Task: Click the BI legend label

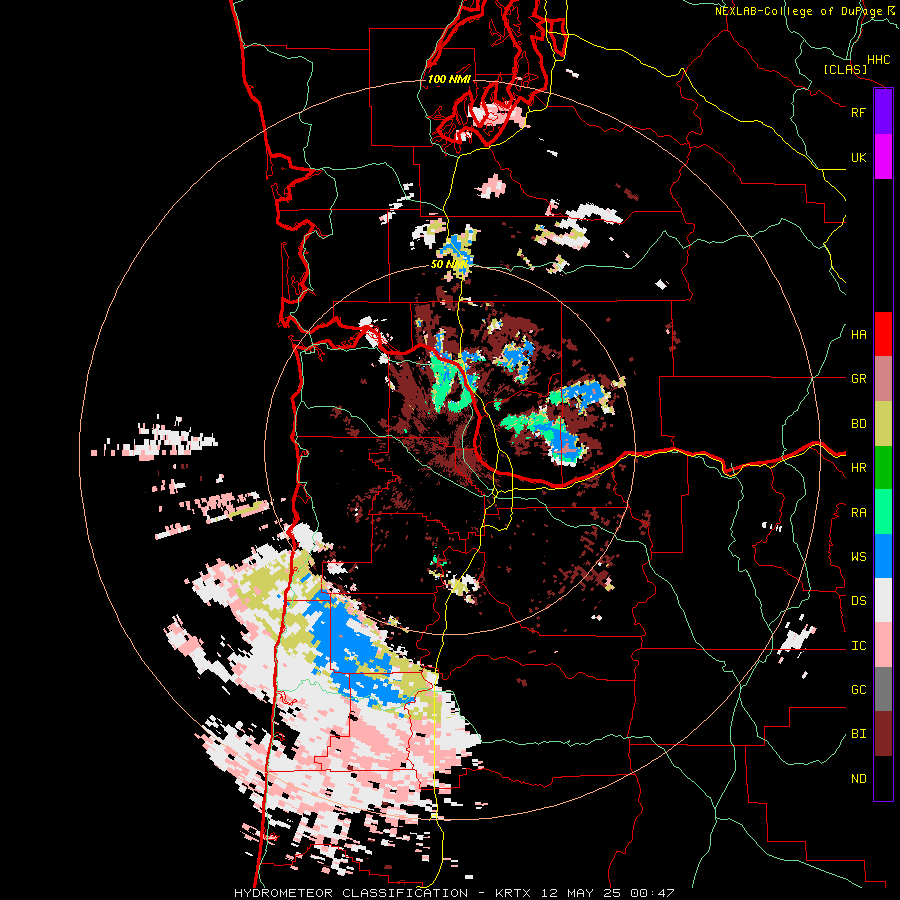Action: point(858,734)
